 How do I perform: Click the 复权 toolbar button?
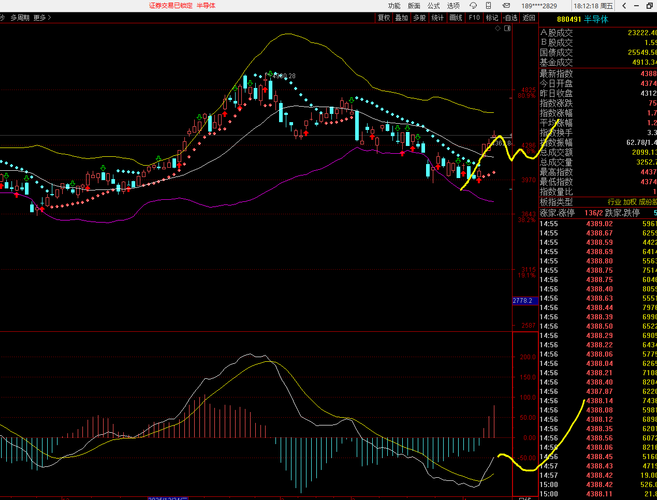[384, 18]
